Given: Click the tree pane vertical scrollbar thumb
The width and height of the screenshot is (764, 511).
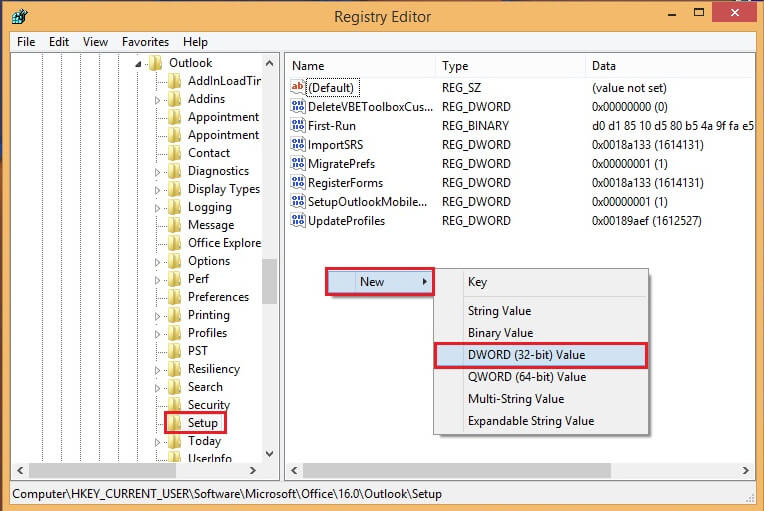Looking at the screenshot, I should click(x=269, y=281).
